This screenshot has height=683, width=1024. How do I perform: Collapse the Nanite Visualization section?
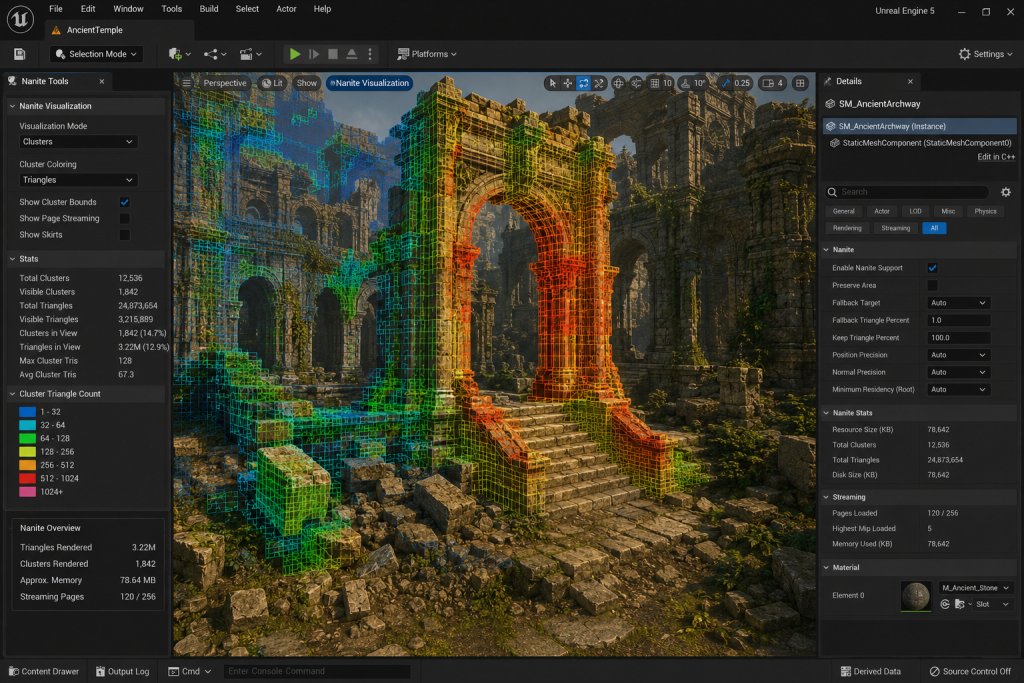[x=12, y=106]
